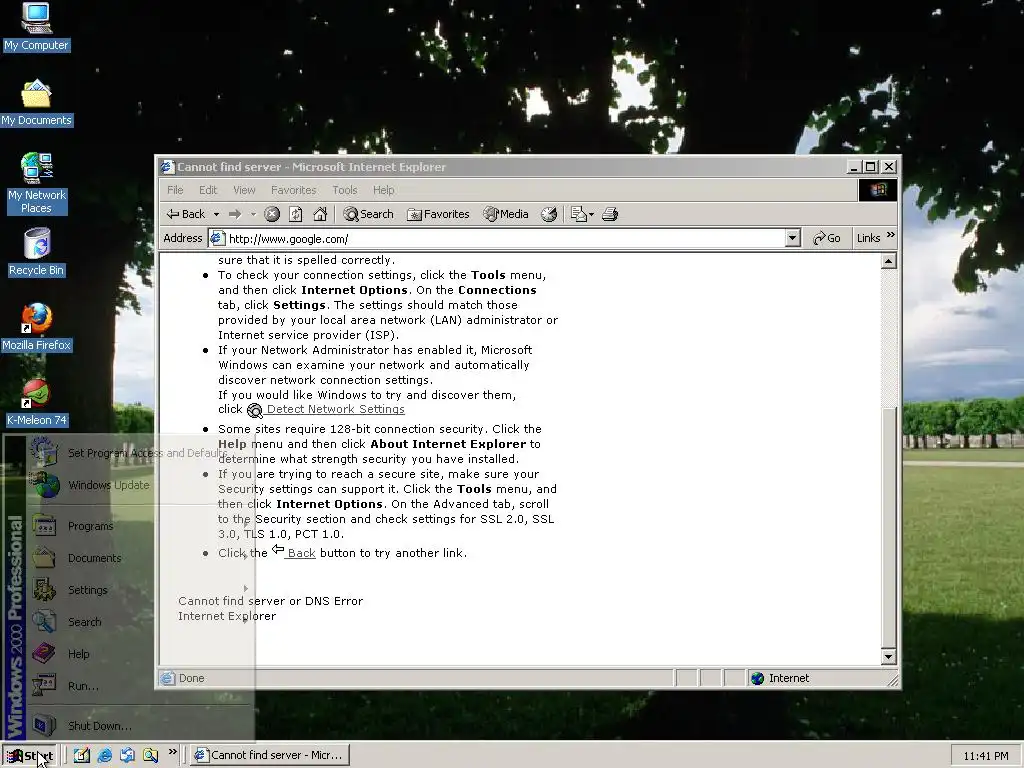Launch Internet Explorer from quick launch
Viewport: 1024px width, 768px height.
(104, 756)
